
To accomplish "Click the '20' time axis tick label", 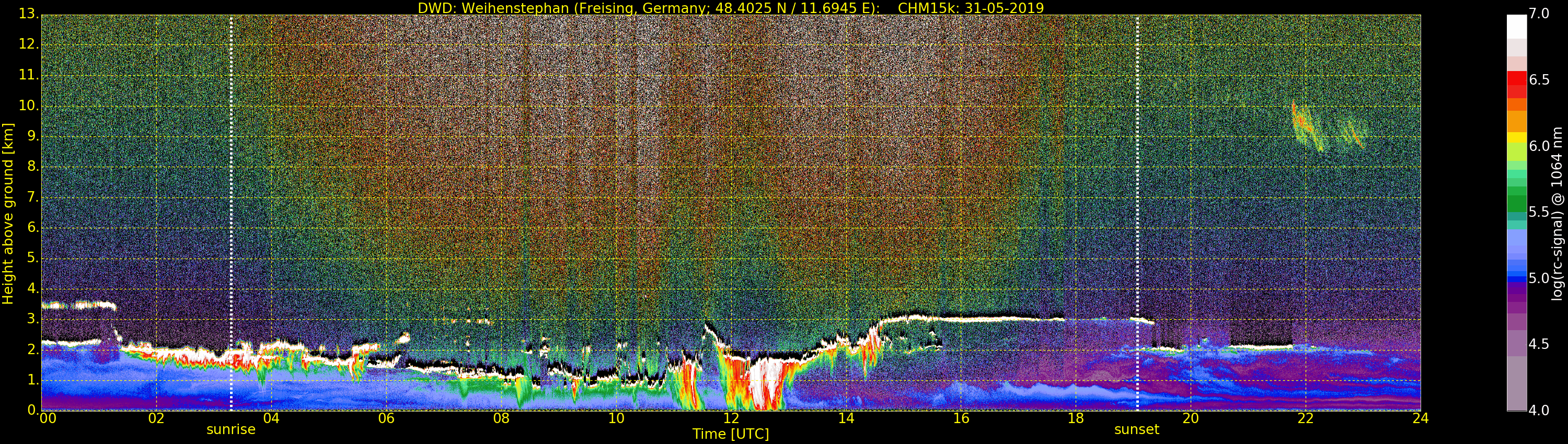I will (1191, 418).
